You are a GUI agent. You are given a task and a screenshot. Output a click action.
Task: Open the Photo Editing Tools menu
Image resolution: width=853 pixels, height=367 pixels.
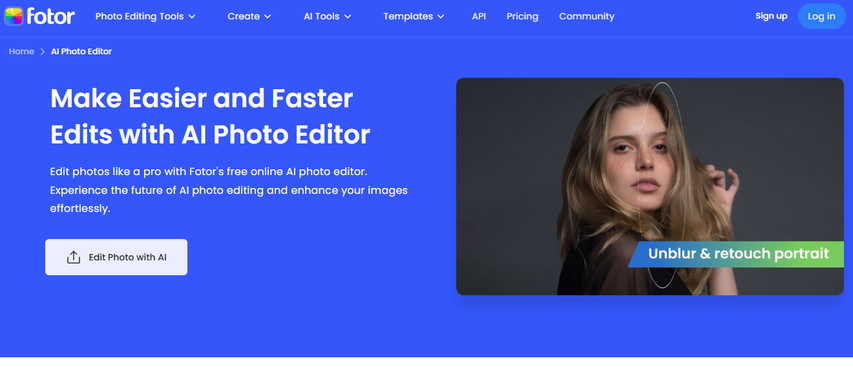(139, 16)
